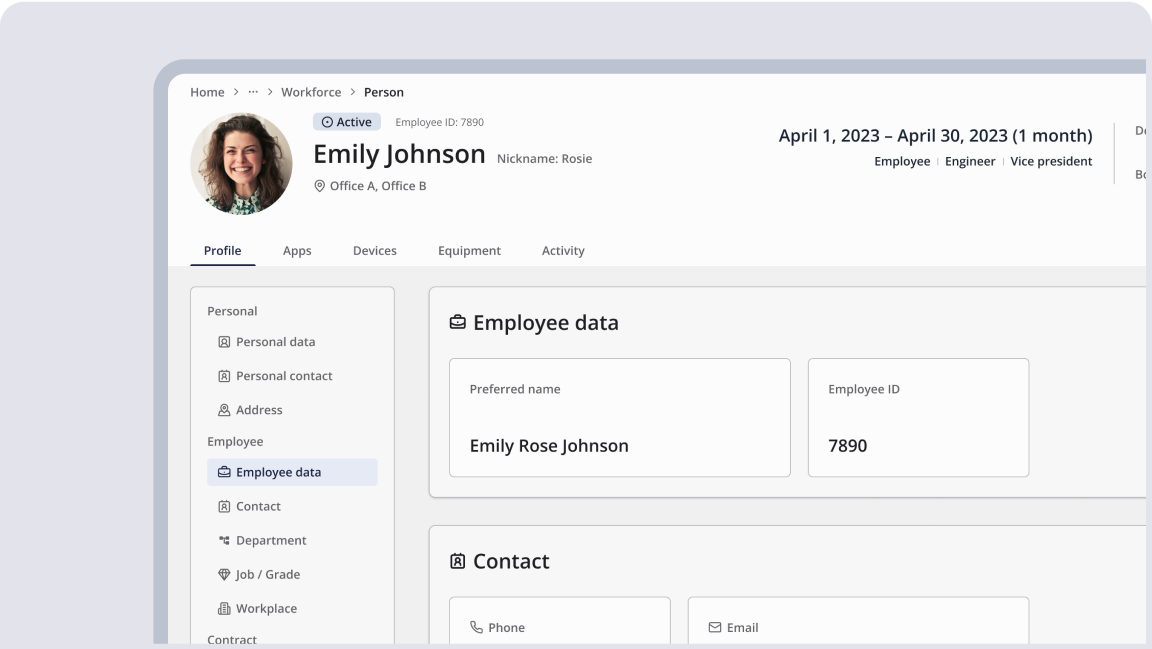This screenshot has width=1152, height=649.
Task: Select Personal data in sidebar
Action: point(275,342)
